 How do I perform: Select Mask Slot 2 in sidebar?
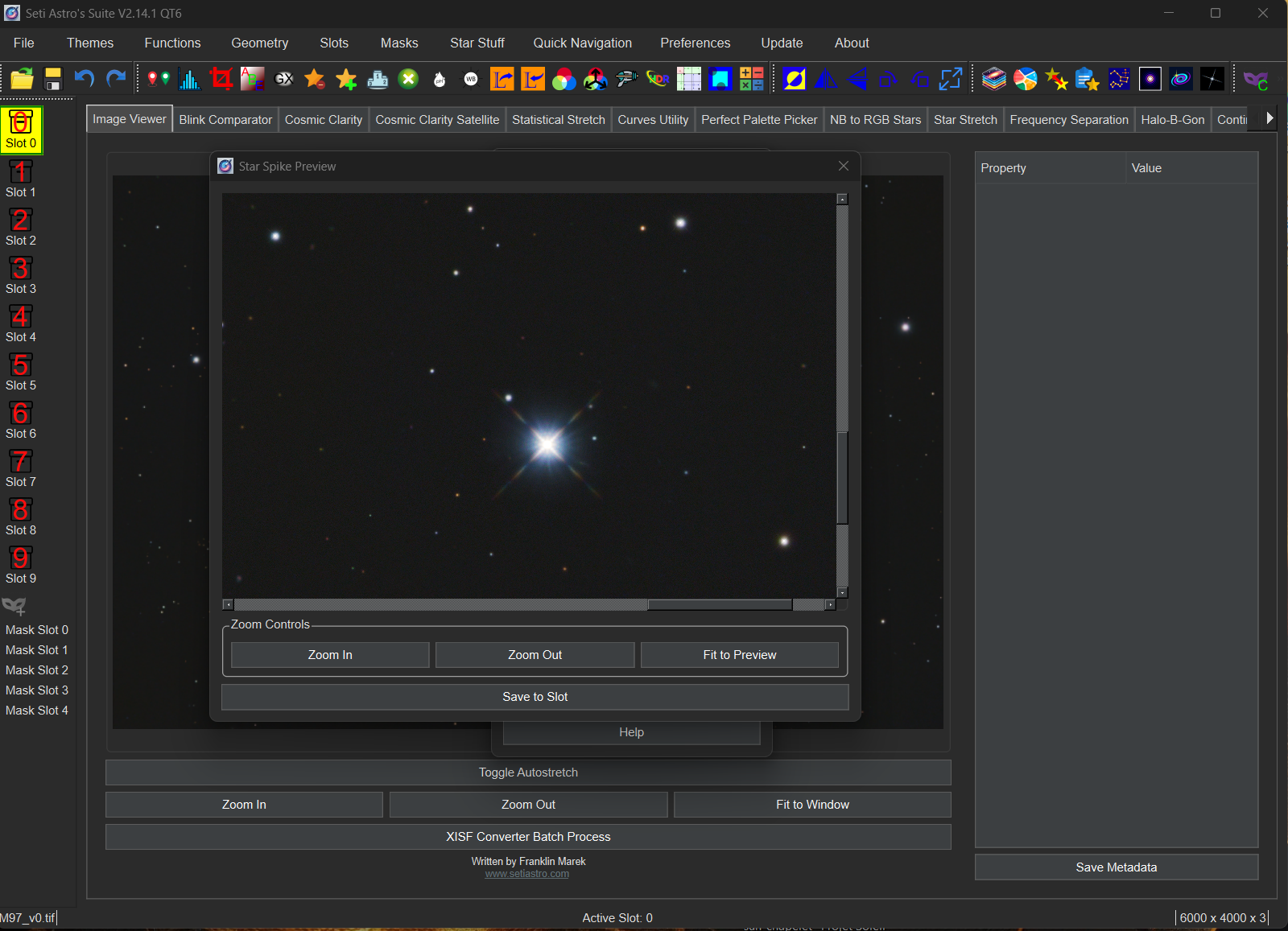[x=37, y=669]
